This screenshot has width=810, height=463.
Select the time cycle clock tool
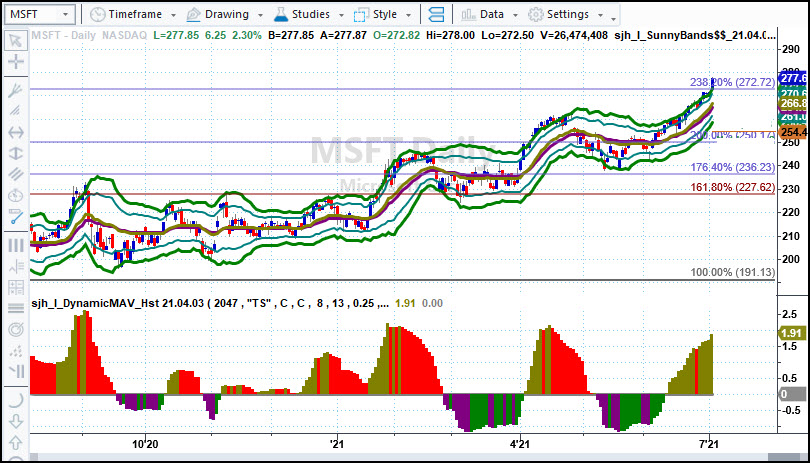tap(16, 195)
